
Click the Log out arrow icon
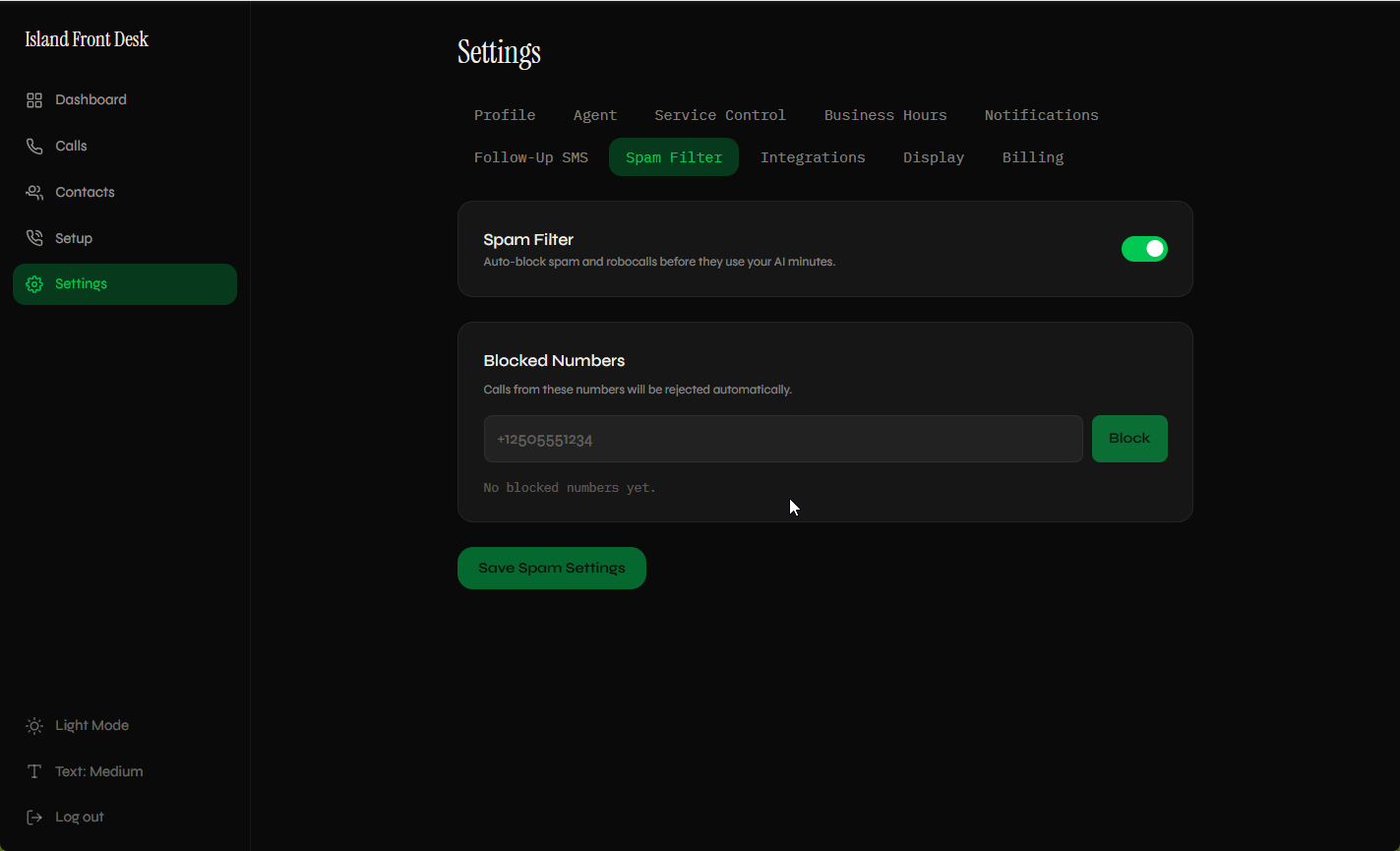pyautogui.click(x=33, y=816)
